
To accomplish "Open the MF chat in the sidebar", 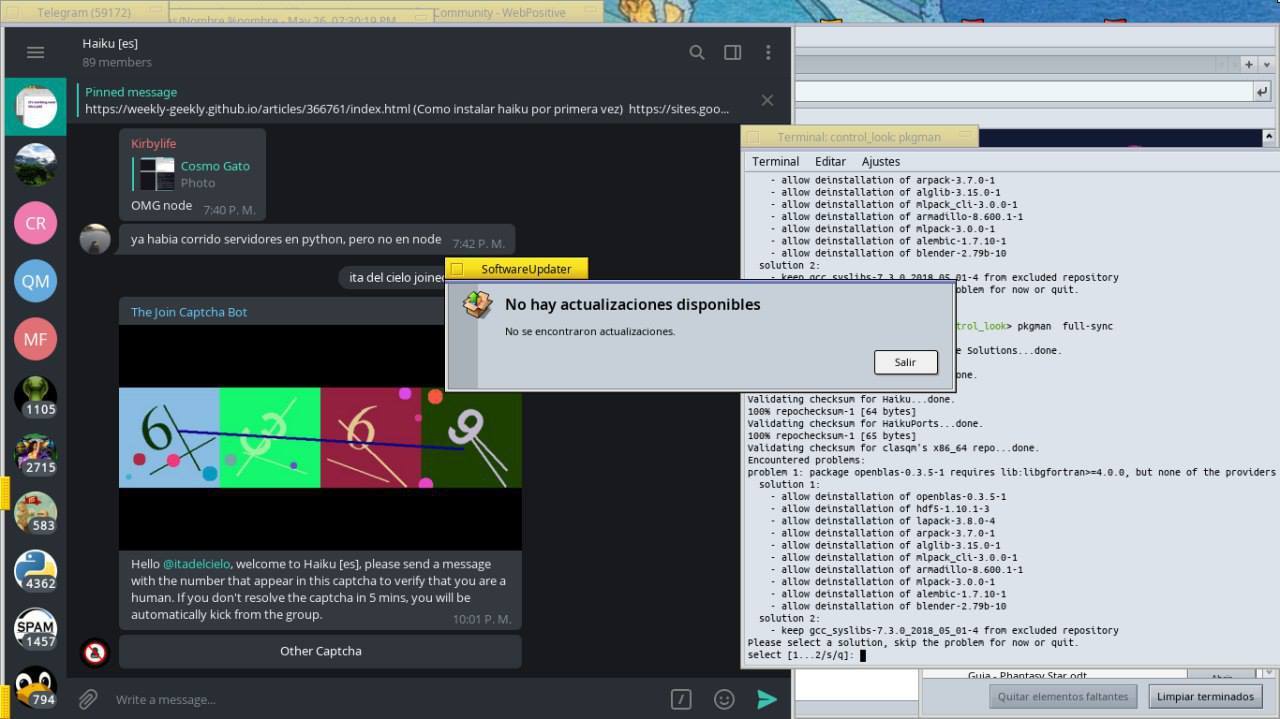I will pyautogui.click(x=35, y=339).
